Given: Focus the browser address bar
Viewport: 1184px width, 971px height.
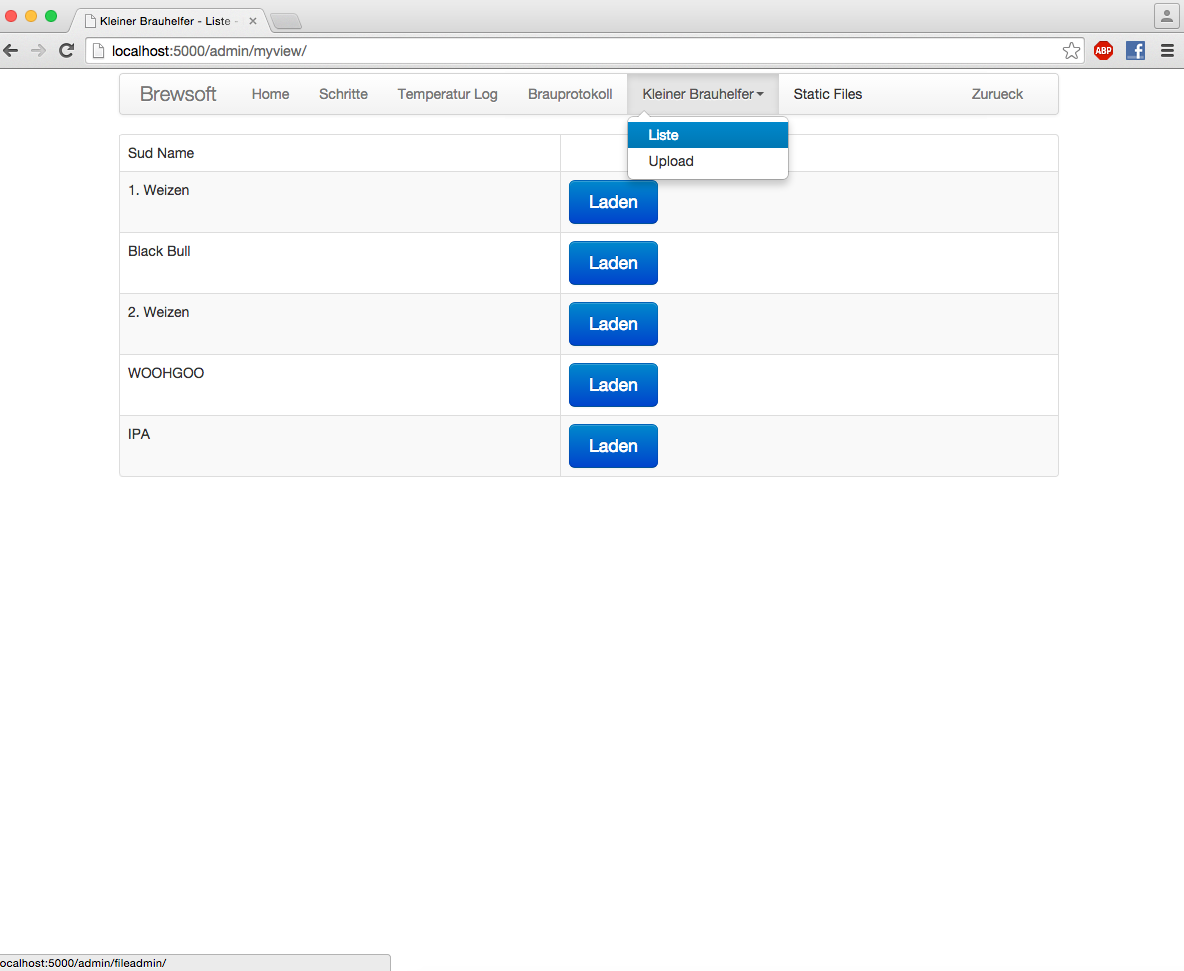Looking at the screenshot, I should pos(580,50).
